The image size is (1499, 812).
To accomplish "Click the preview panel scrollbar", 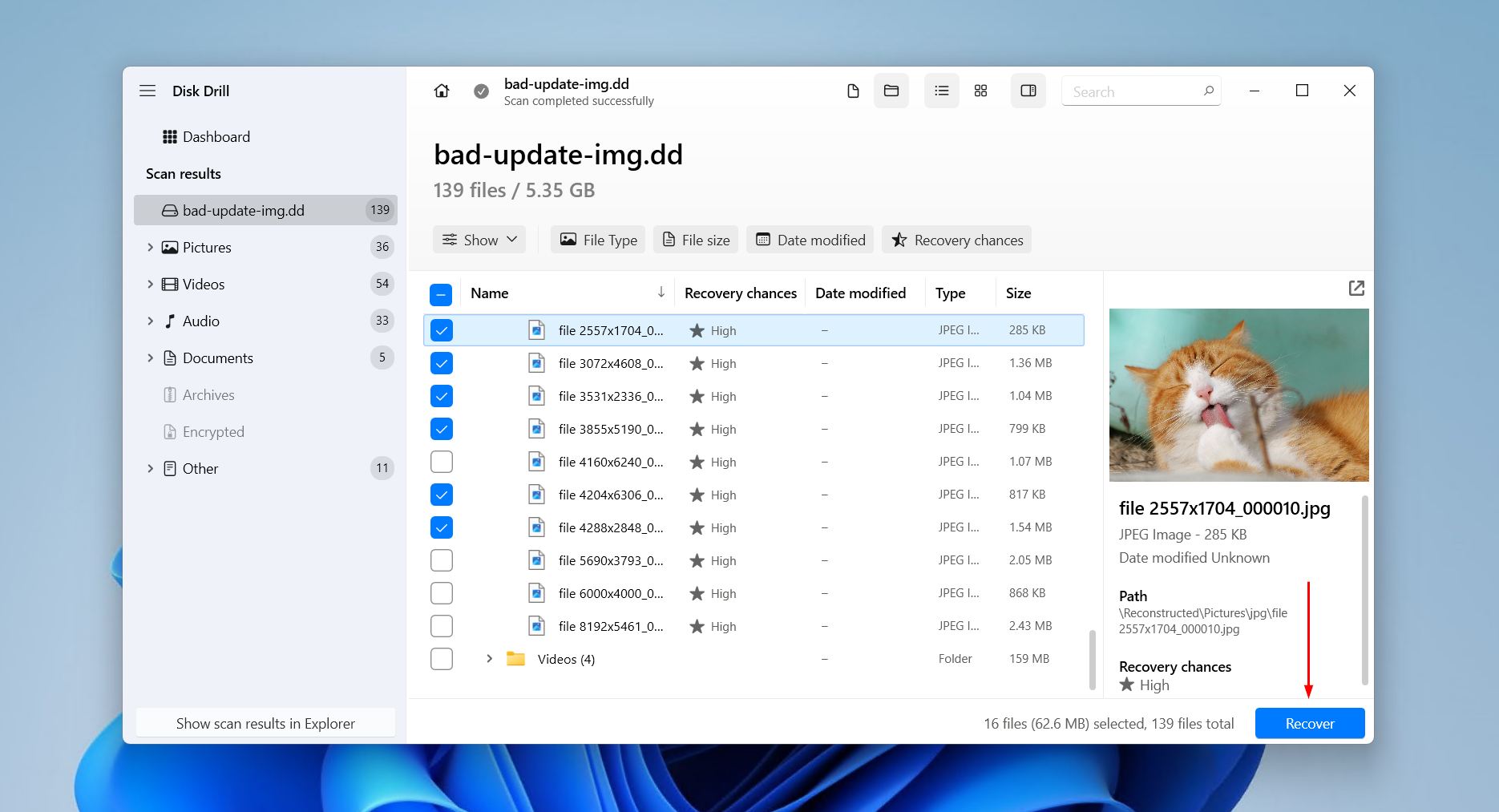I will (1364, 590).
